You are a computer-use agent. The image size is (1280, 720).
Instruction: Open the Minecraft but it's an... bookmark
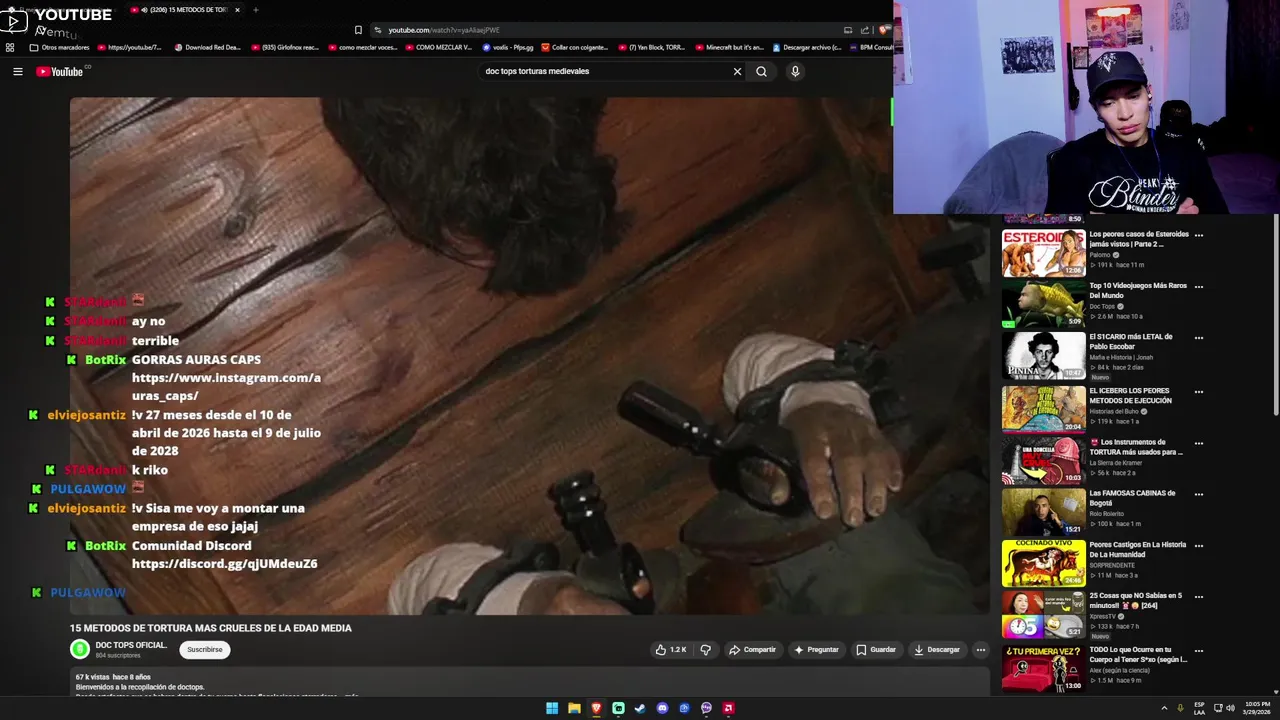click(729, 47)
